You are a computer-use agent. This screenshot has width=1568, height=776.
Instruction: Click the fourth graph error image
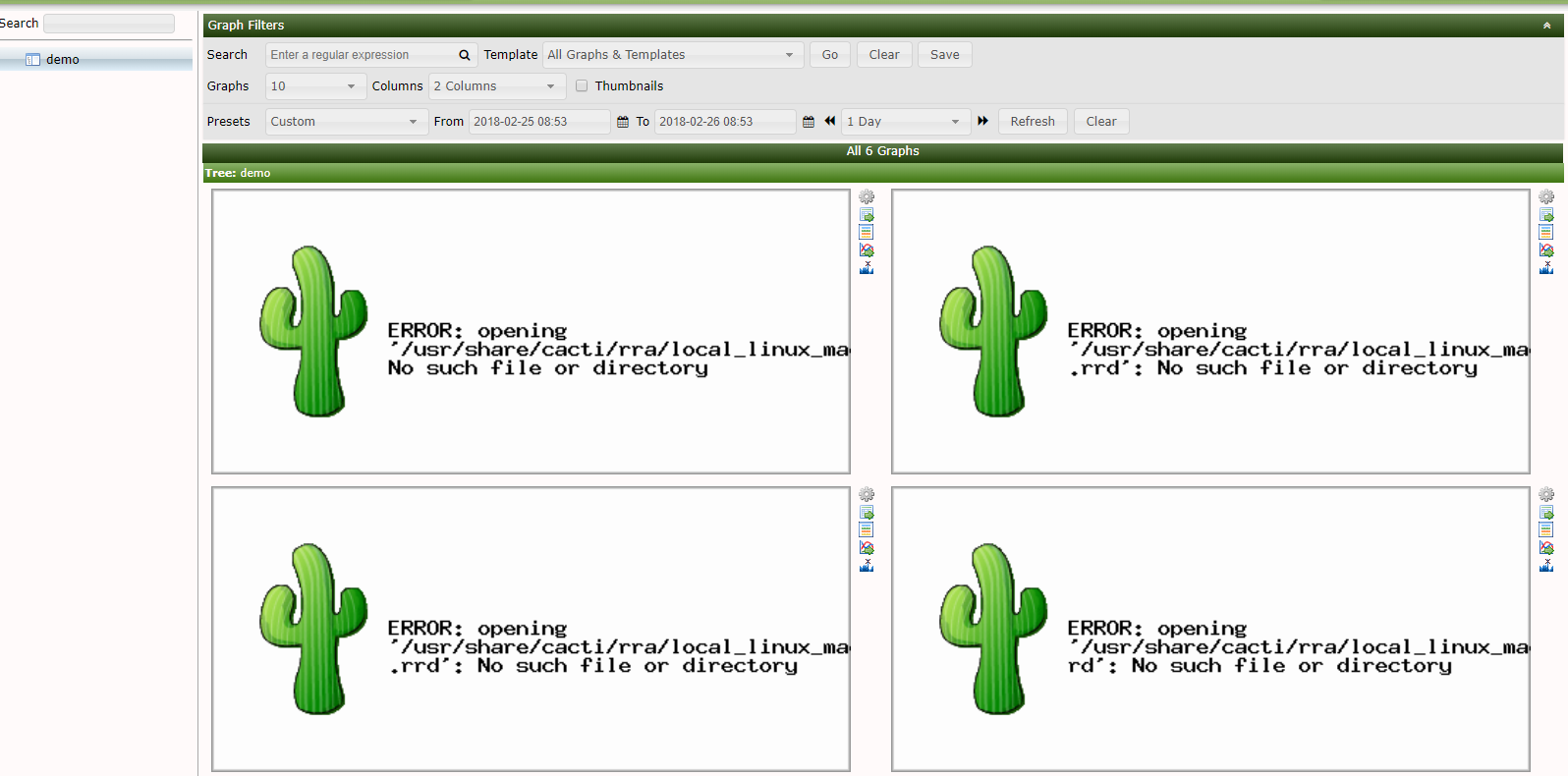(1210, 629)
